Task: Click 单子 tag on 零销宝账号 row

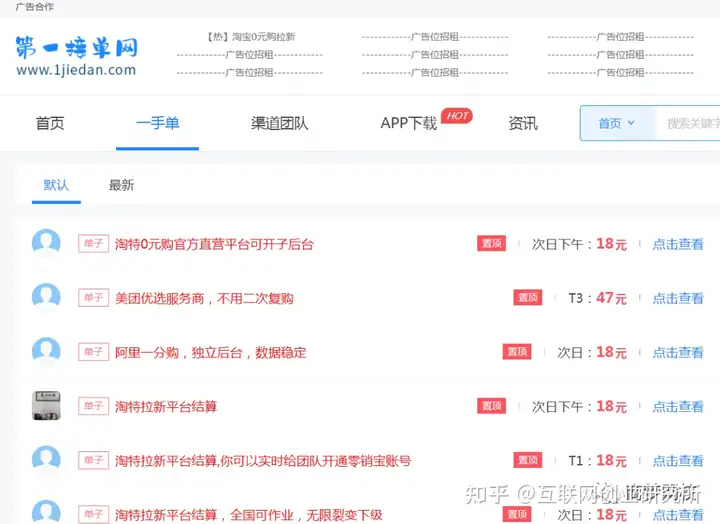Action: [93, 460]
